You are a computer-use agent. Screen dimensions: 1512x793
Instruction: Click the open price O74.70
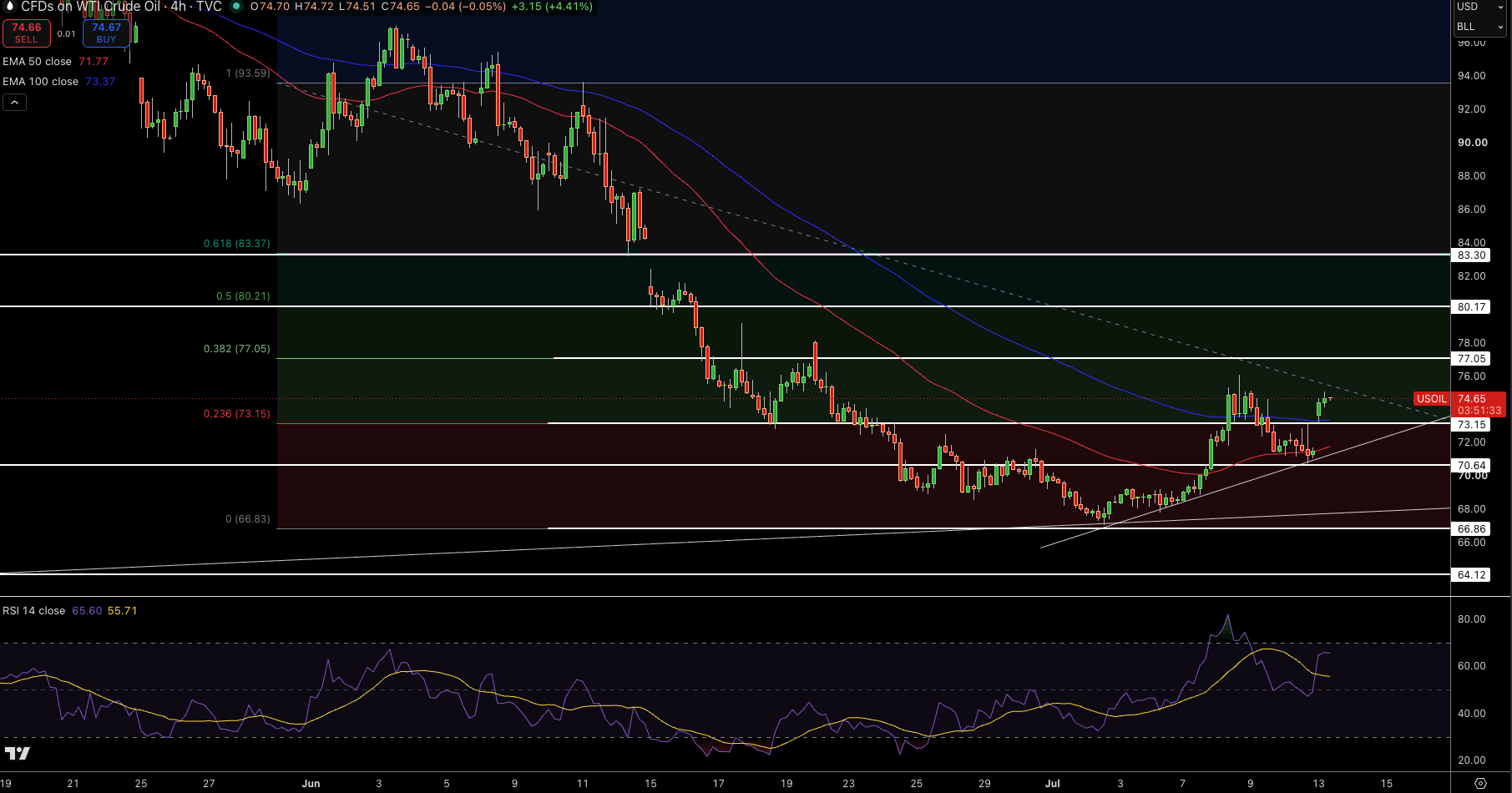point(271,6)
